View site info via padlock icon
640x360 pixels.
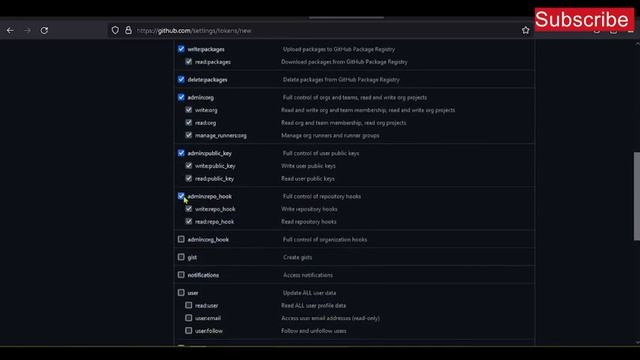coord(128,30)
